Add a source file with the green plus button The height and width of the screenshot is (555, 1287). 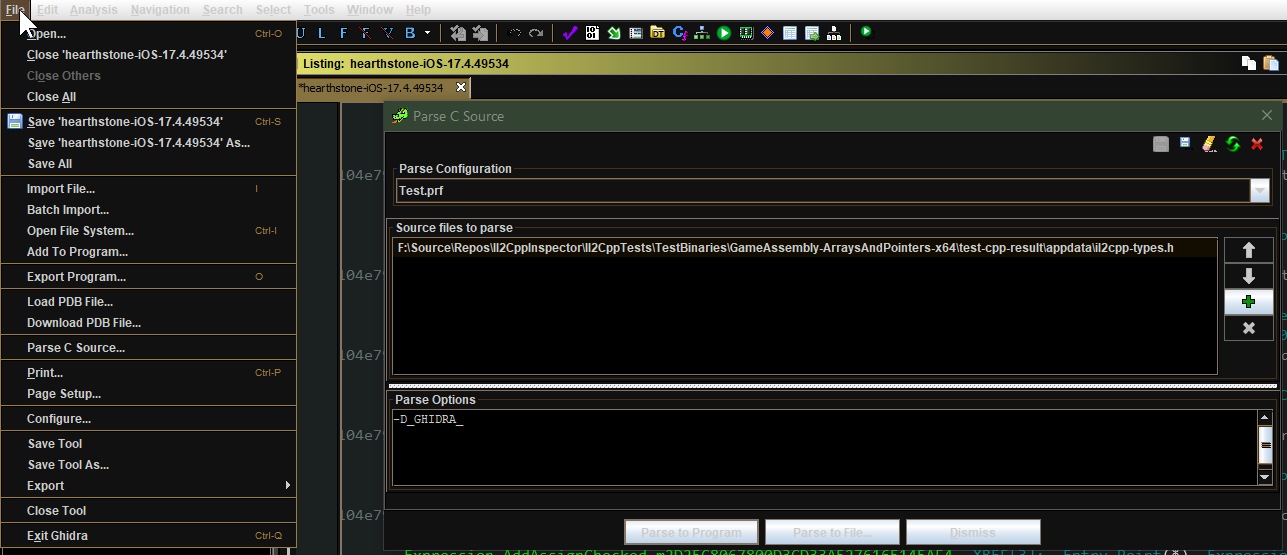point(1248,302)
